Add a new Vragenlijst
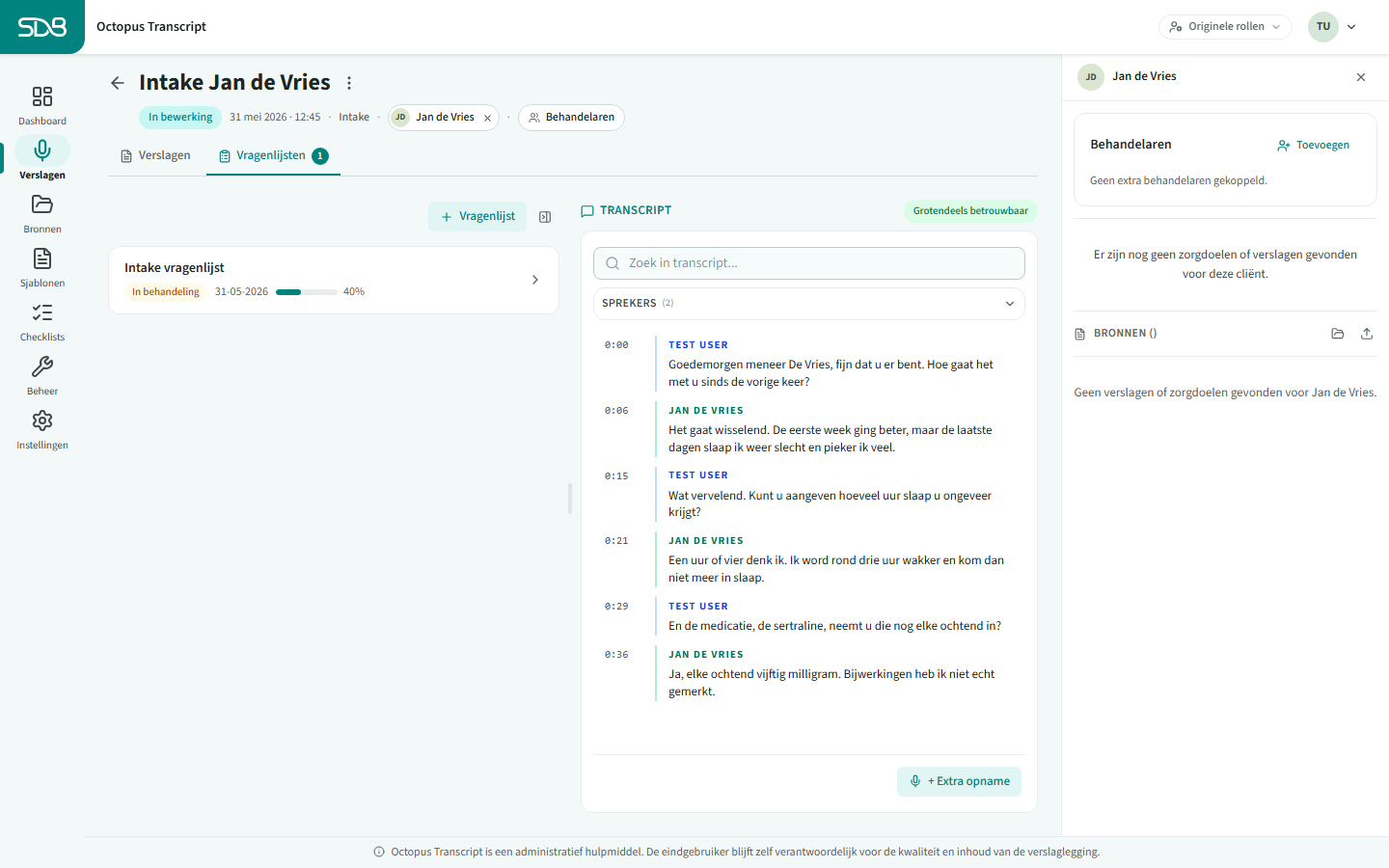This screenshot has width=1389, height=868. (477, 217)
